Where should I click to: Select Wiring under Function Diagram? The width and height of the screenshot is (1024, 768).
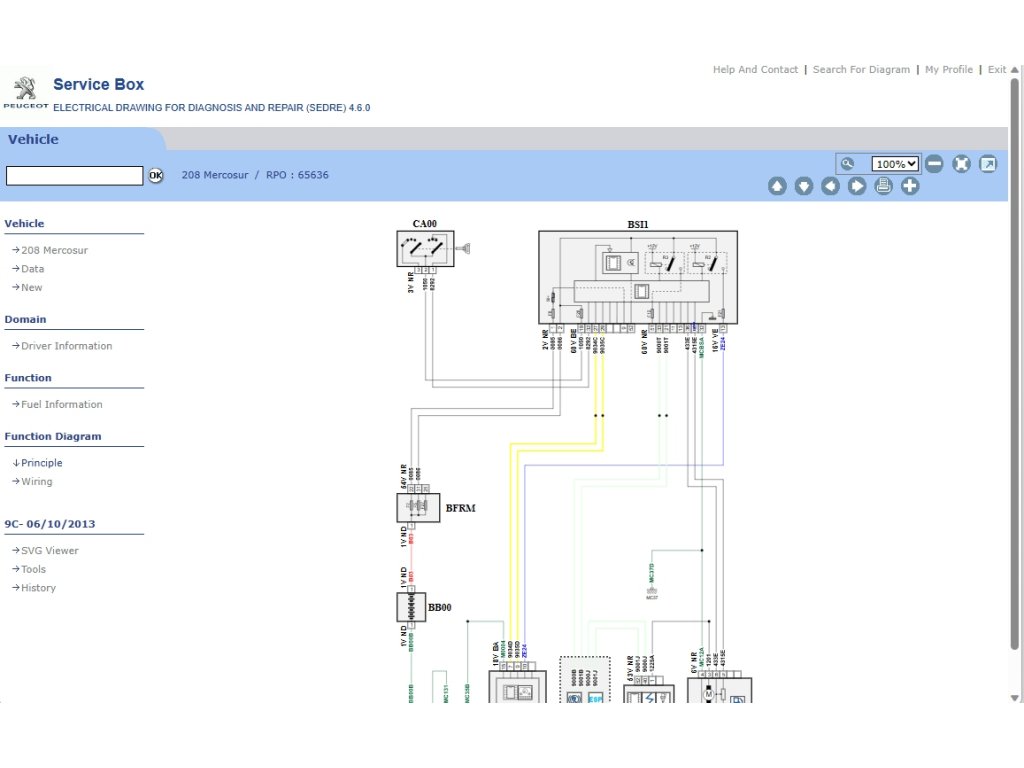tap(36, 482)
